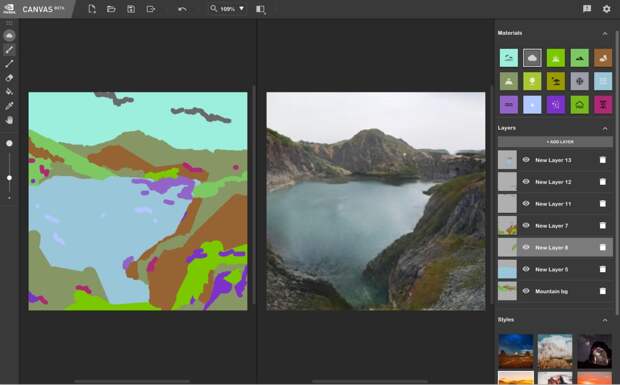Pick the olive mountain material
620x385 pixels.
(508, 81)
